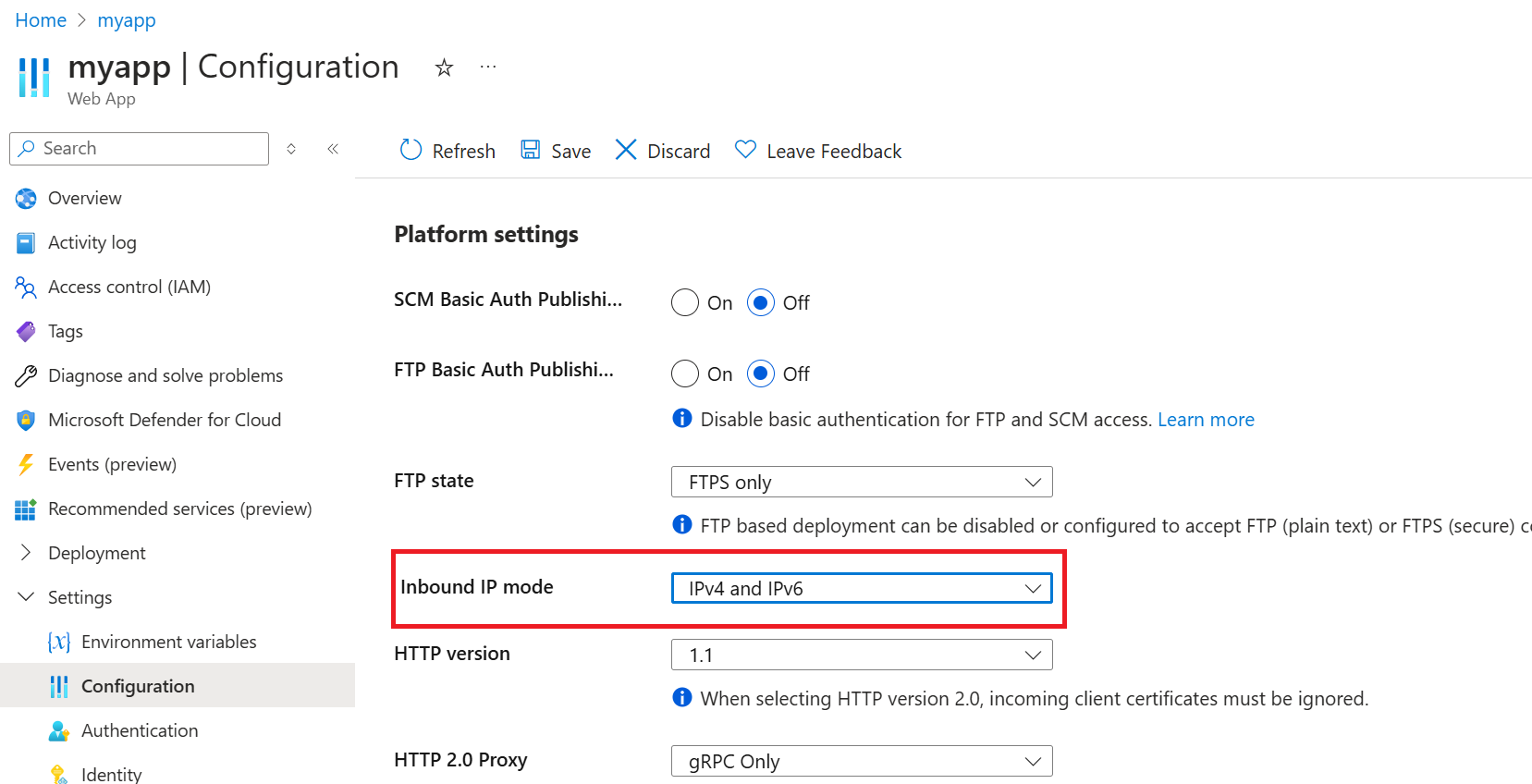
Task: Open Microsoft Defender for Cloud shield icon
Action: [x=25, y=420]
